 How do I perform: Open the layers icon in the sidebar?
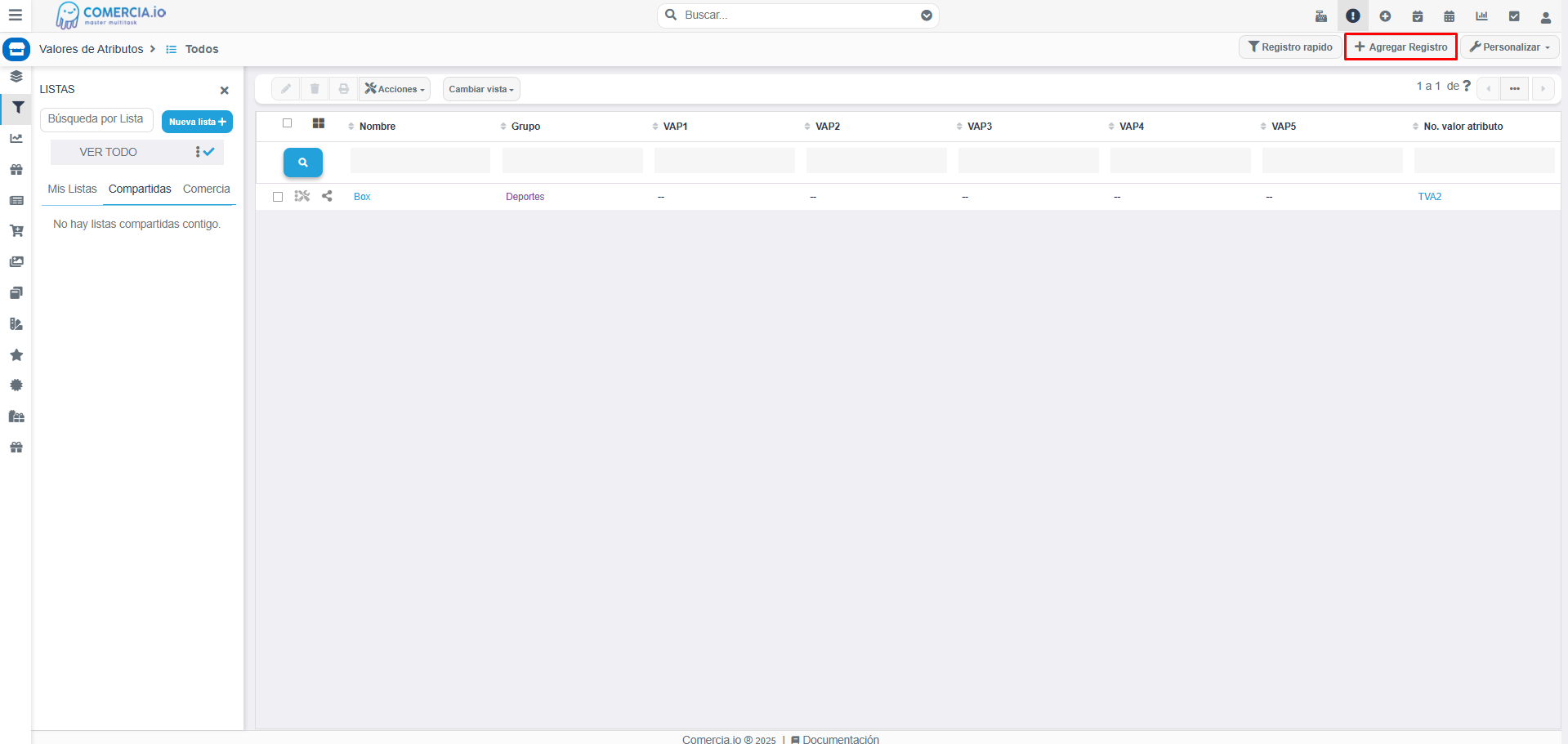coord(16,77)
